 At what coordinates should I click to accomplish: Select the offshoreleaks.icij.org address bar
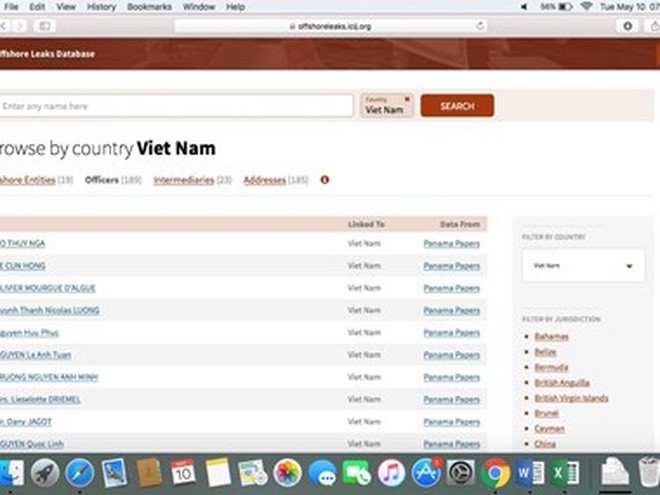click(x=330, y=26)
